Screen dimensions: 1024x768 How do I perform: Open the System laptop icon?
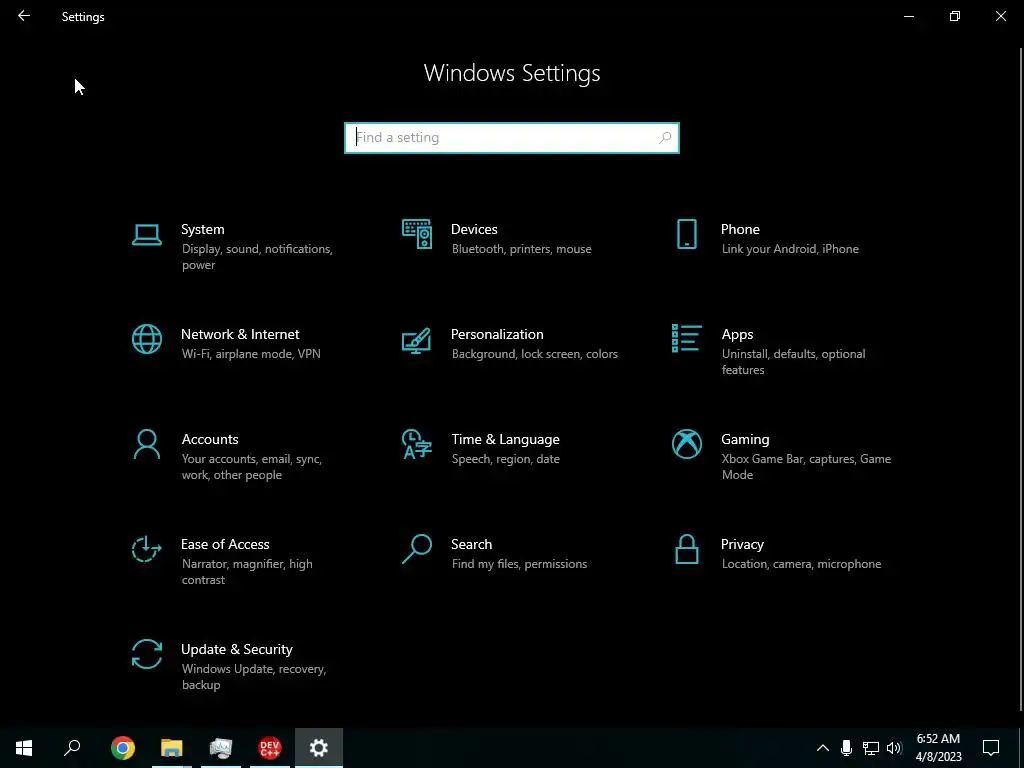(x=146, y=234)
